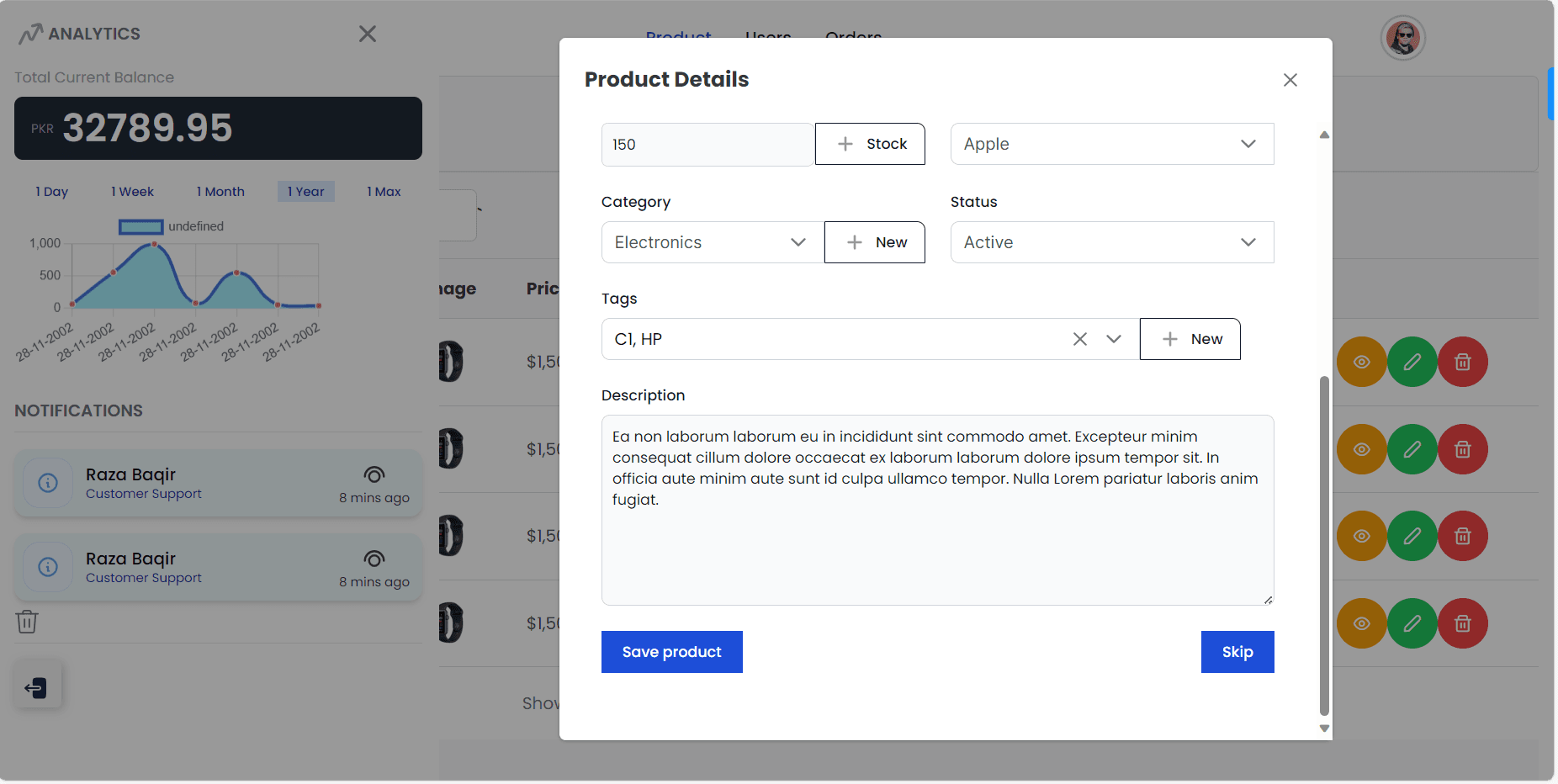Image resolution: width=1558 pixels, height=784 pixels.
Task: Click the undefined legend swatch on the chart
Action: 140,226
